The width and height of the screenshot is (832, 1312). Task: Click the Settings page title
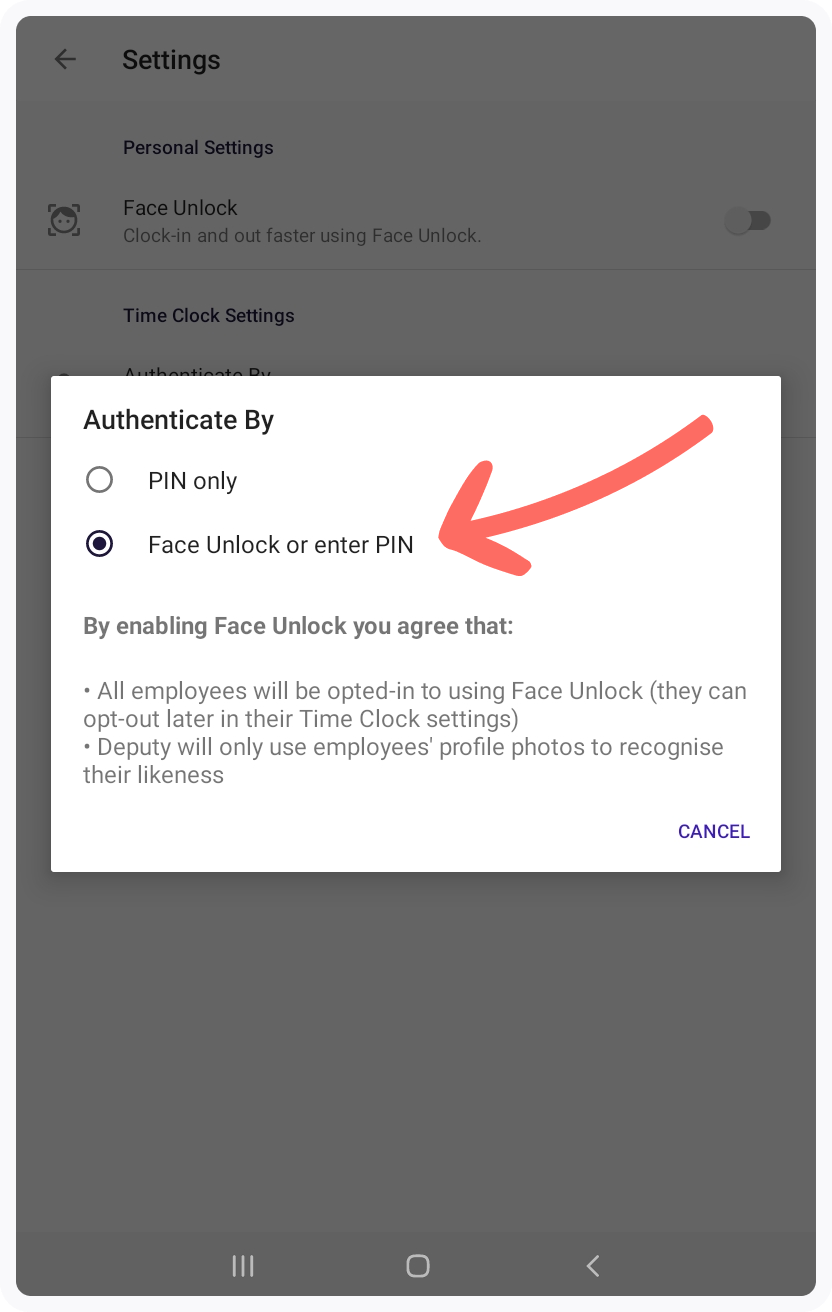point(171,60)
